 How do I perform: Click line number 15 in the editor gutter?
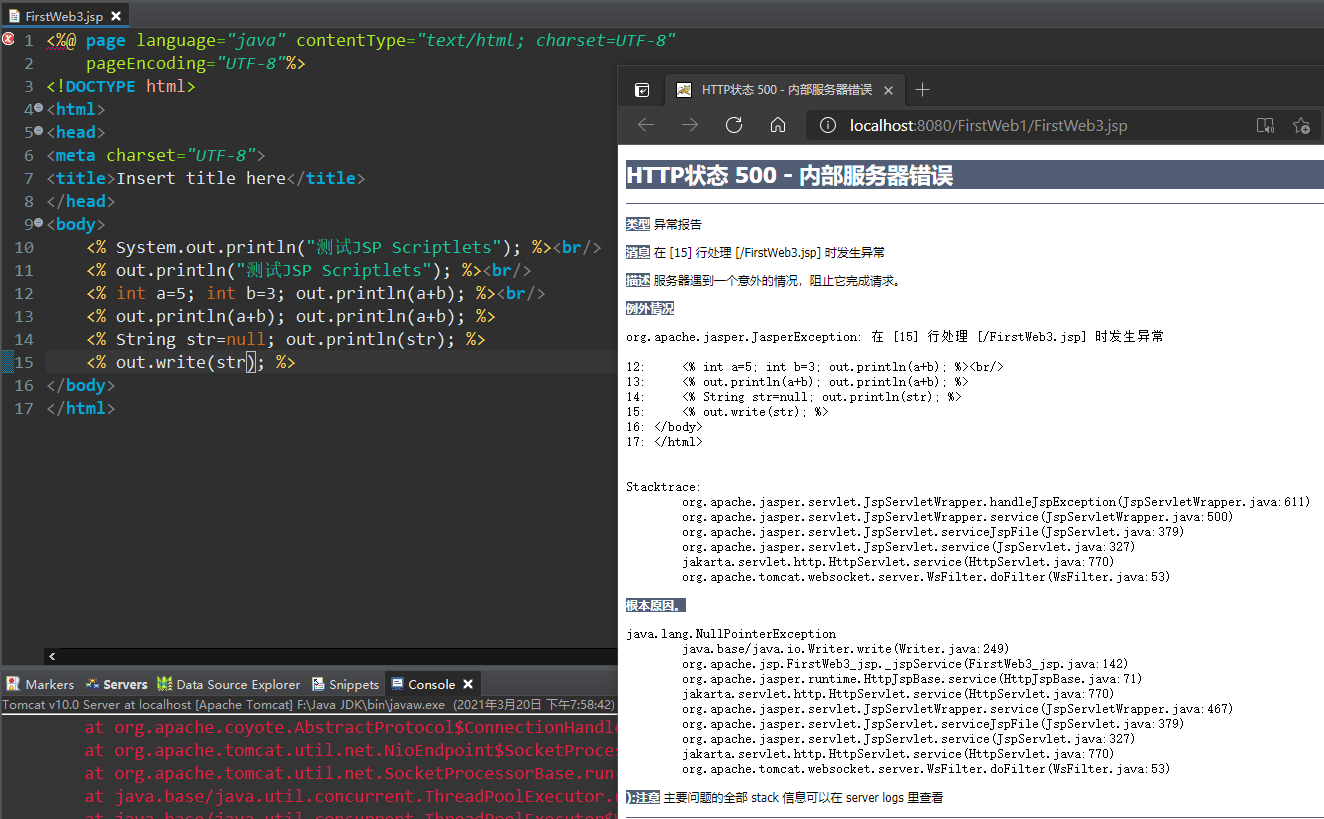click(x=24, y=362)
